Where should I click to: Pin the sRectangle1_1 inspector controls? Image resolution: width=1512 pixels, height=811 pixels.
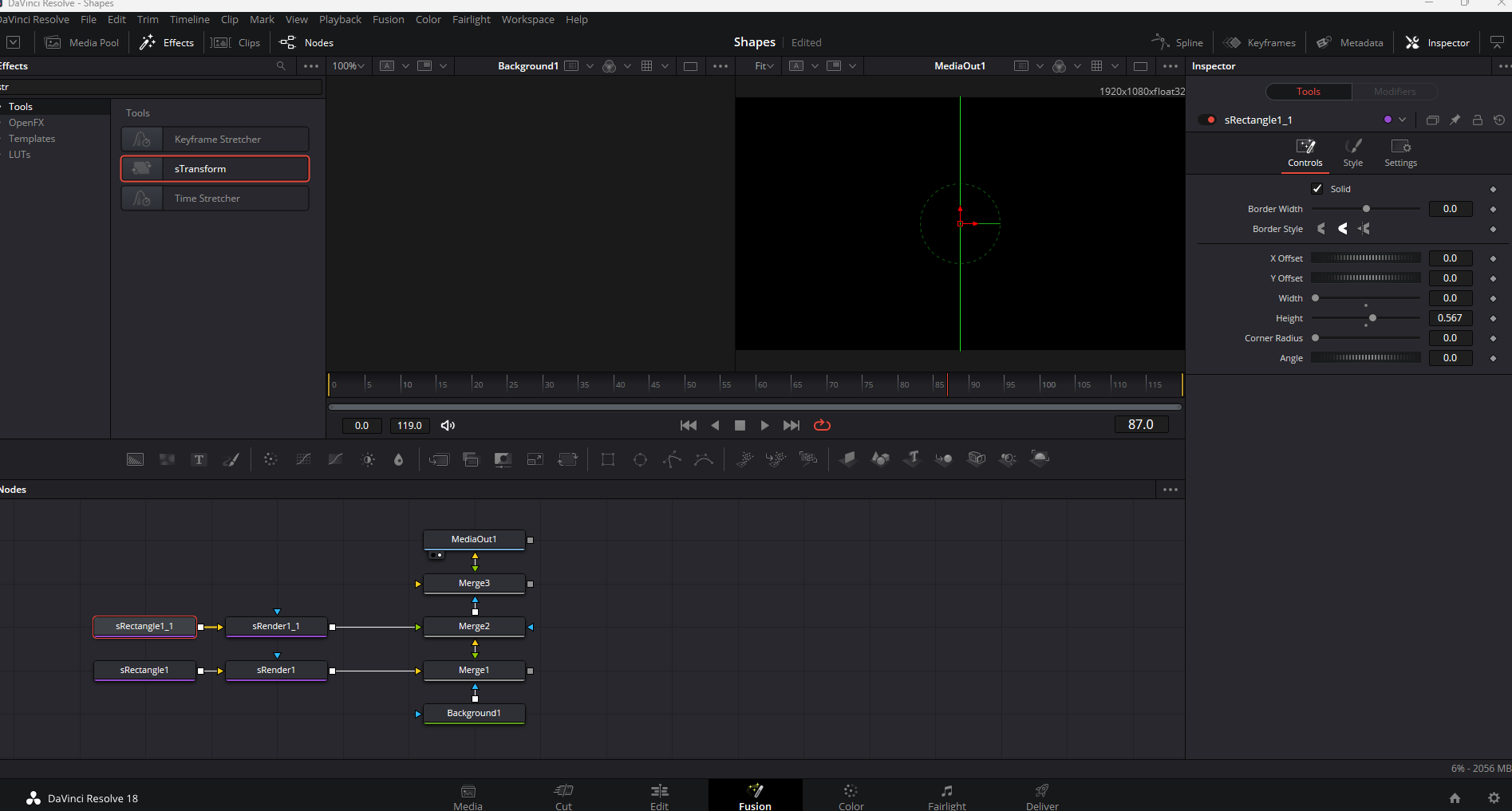pyautogui.click(x=1455, y=120)
